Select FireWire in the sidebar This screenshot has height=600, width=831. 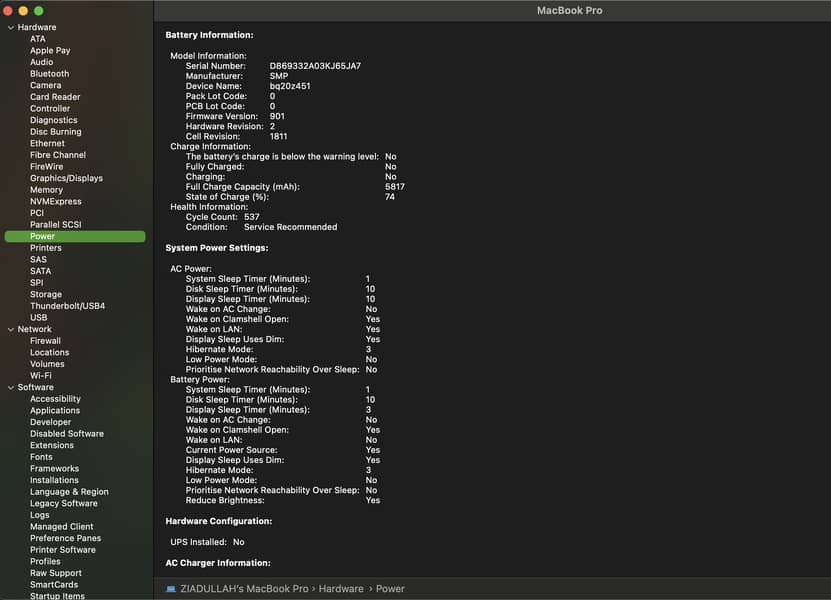pos(46,167)
